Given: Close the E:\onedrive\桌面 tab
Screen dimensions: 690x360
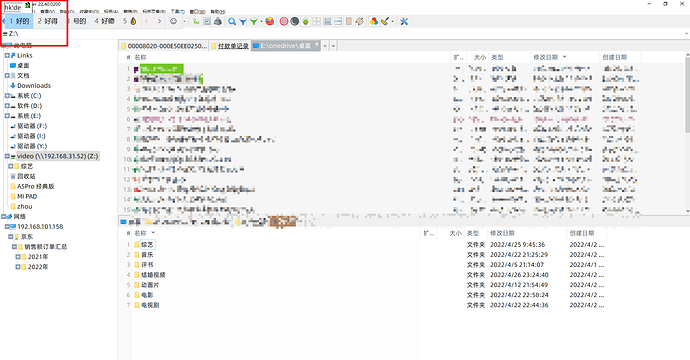Looking at the screenshot, I should pos(316,45).
